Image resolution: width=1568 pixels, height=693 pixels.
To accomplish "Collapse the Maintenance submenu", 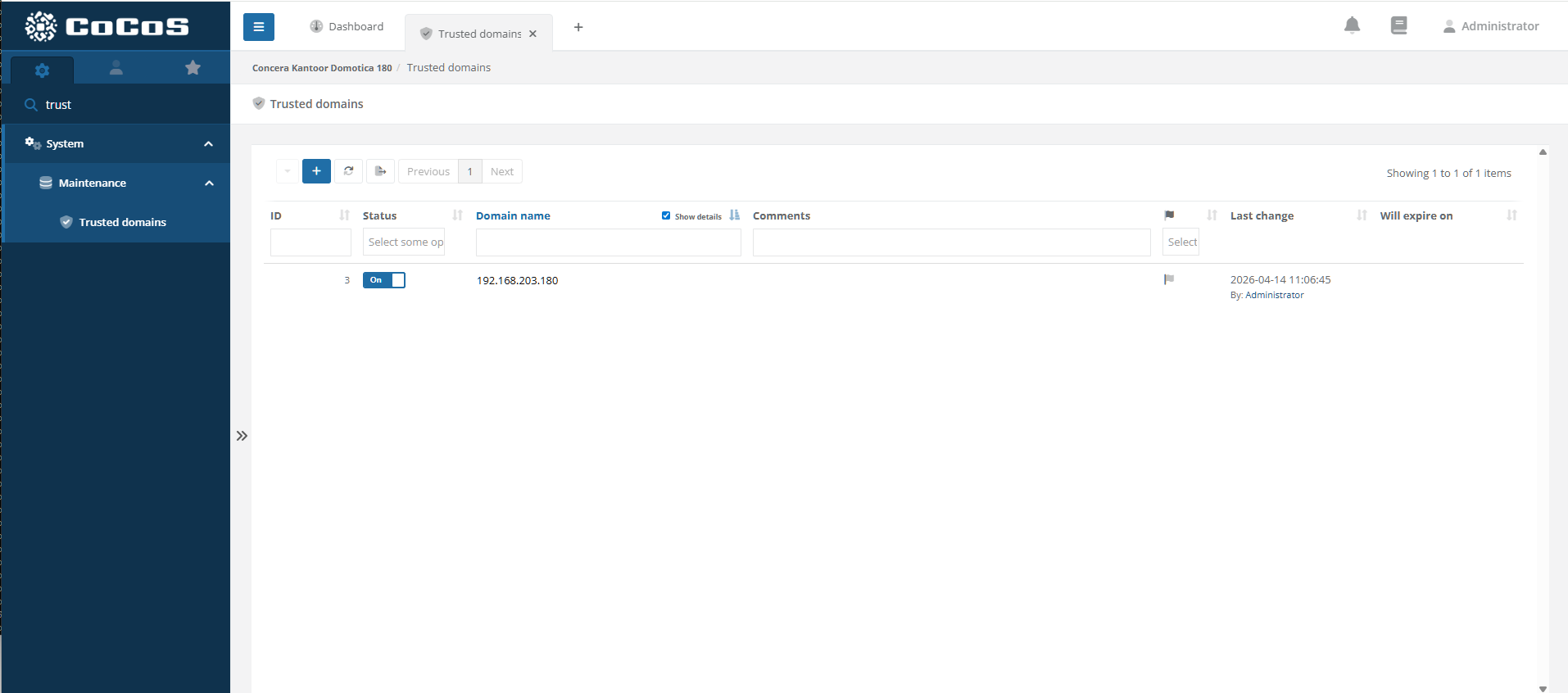I will tap(209, 183).
